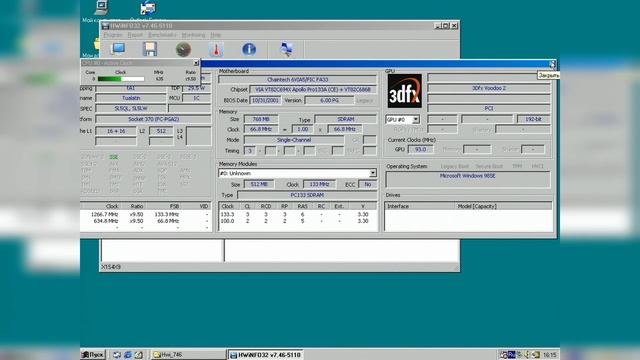640x360 pixels.
Task: Click the My Computer desktop icon
Action: [x=101, y=7]
